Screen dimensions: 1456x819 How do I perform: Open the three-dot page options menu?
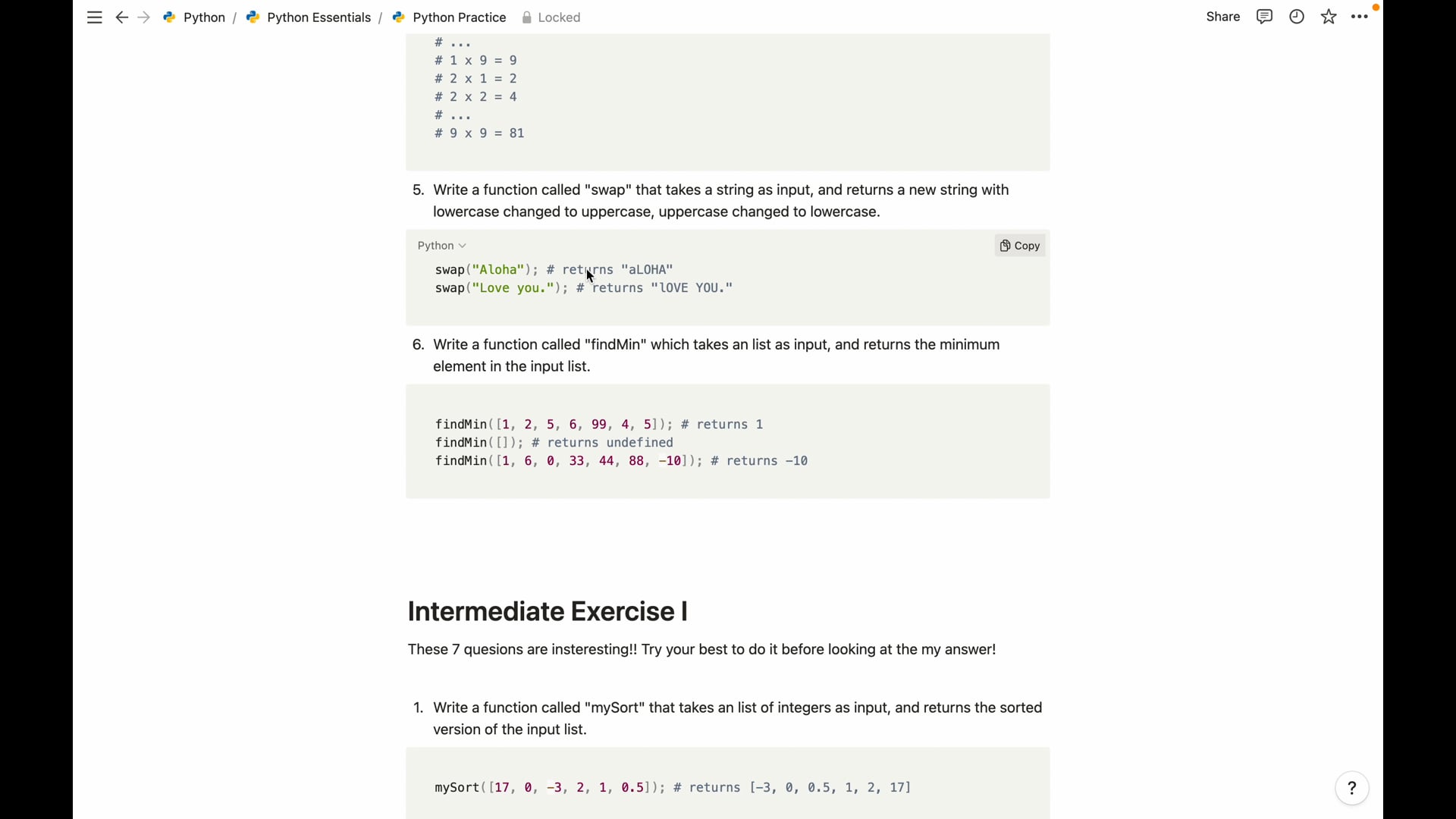[1360, 17]
